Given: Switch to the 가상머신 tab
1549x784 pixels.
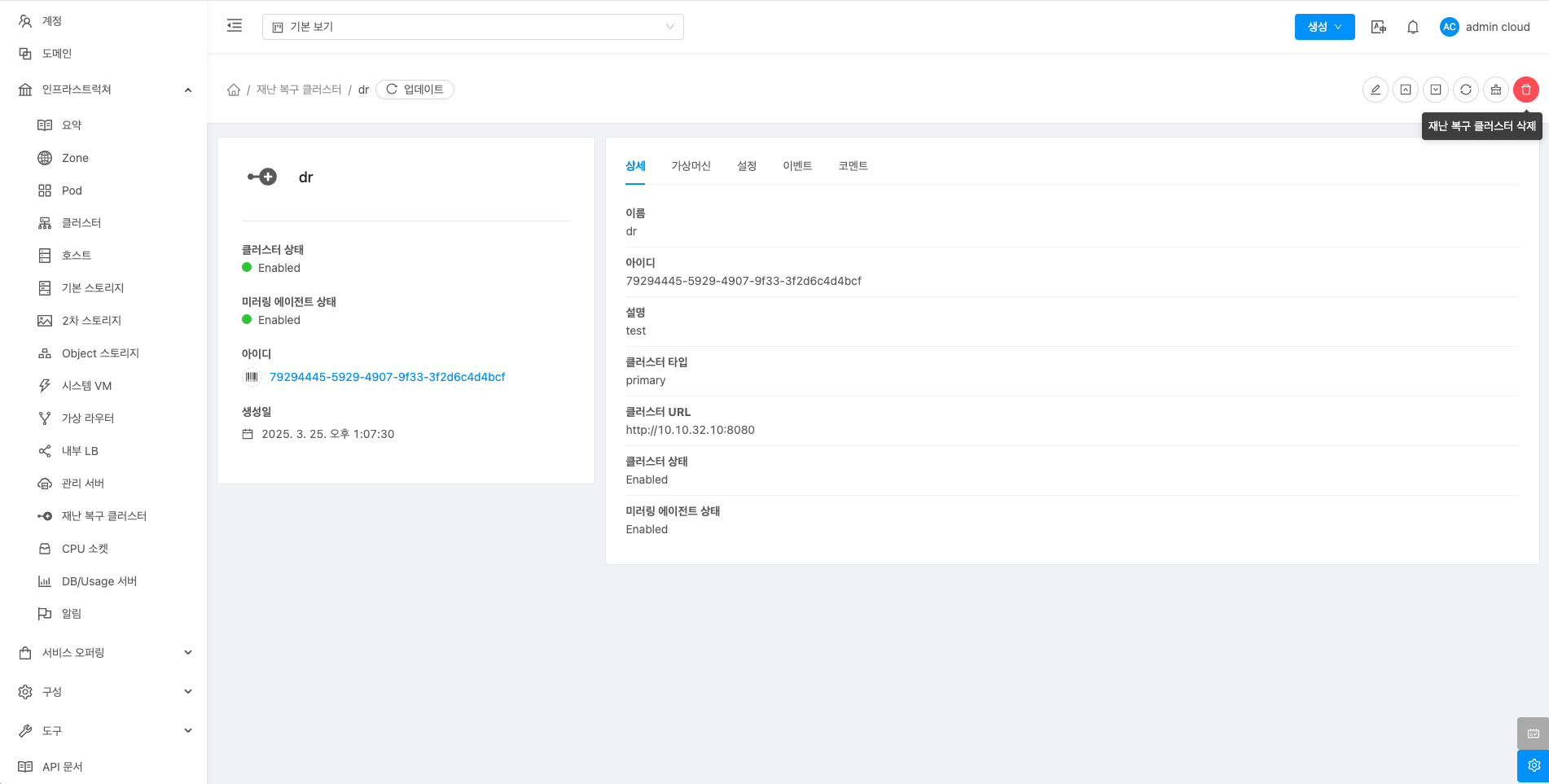Looking at the screenshot, I should 691,166.
